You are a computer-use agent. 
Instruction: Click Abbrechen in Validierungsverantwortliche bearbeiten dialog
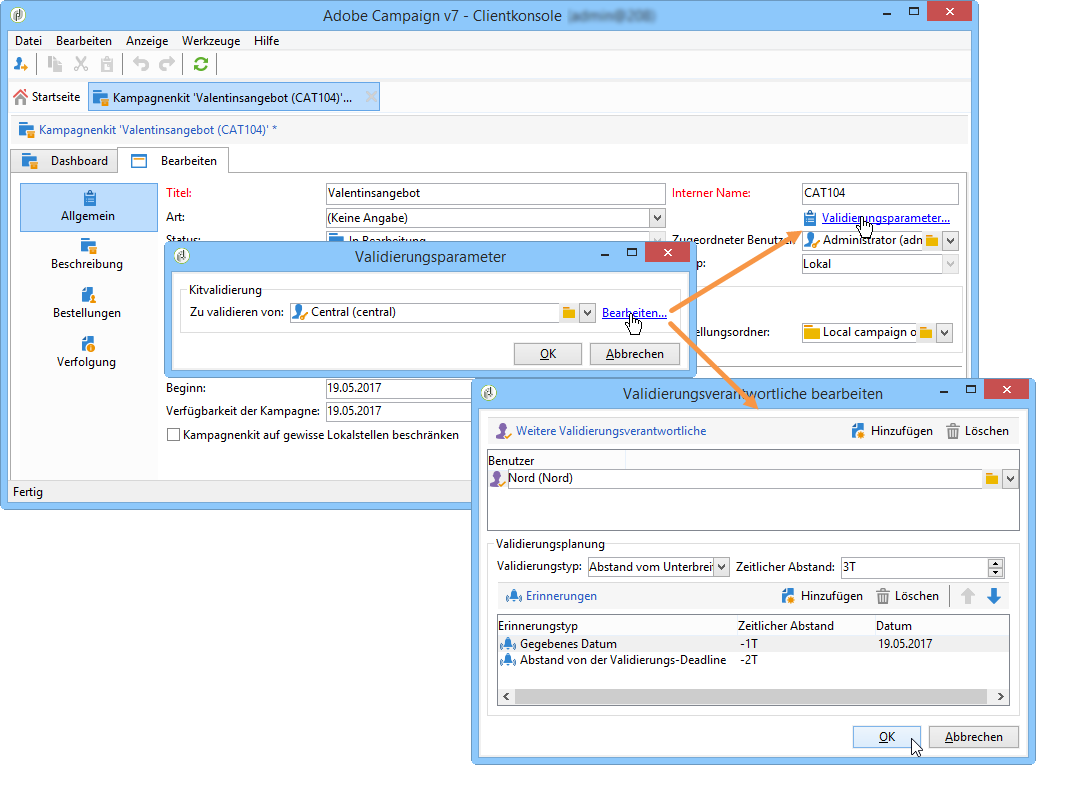[x=974, y=737]
